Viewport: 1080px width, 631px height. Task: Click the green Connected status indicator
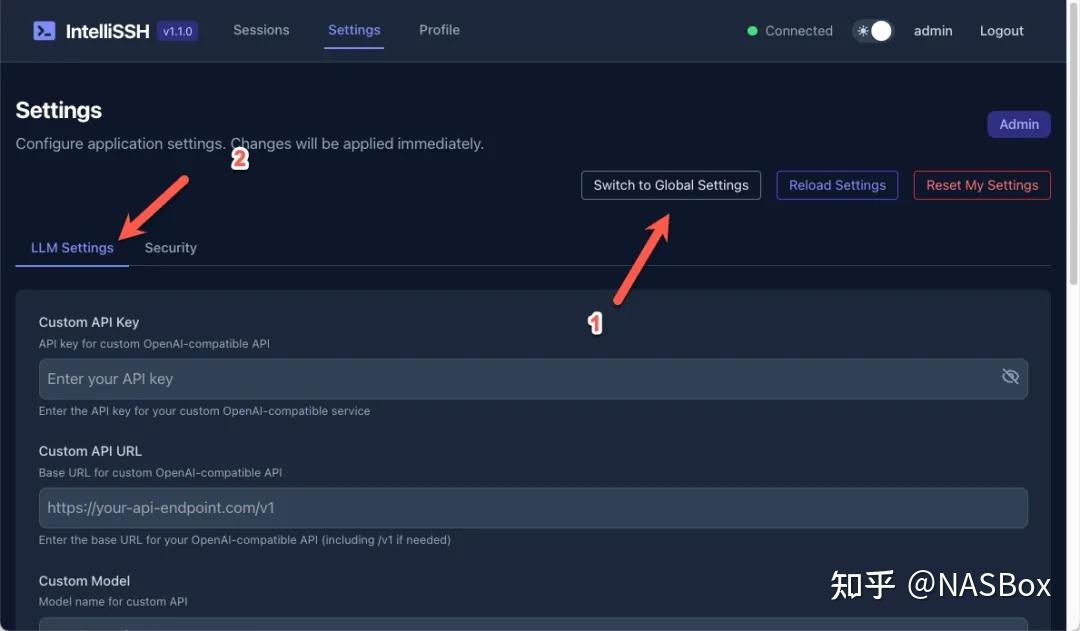tap(752, 31)
